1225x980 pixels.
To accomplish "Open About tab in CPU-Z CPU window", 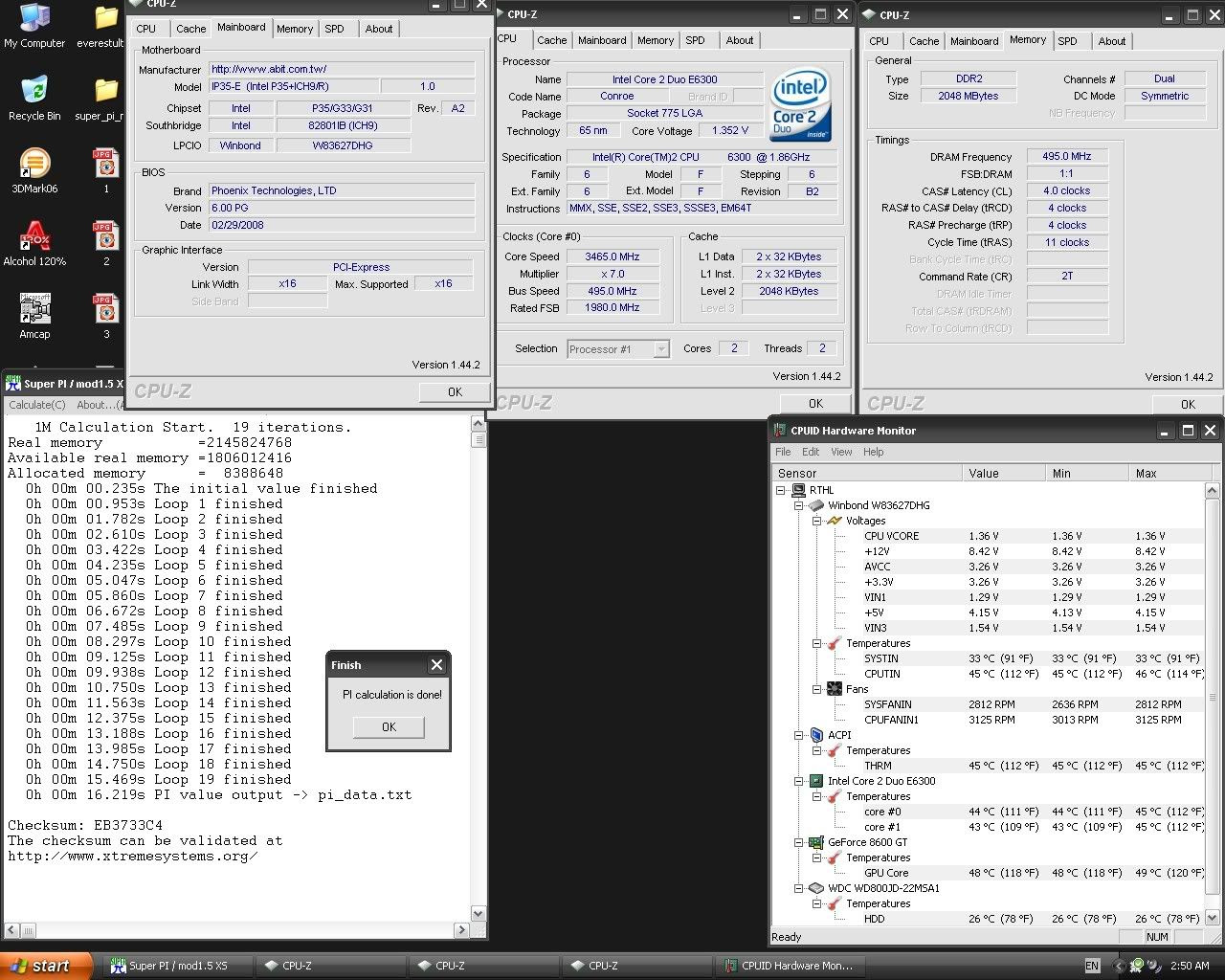I will coord(739,40).
